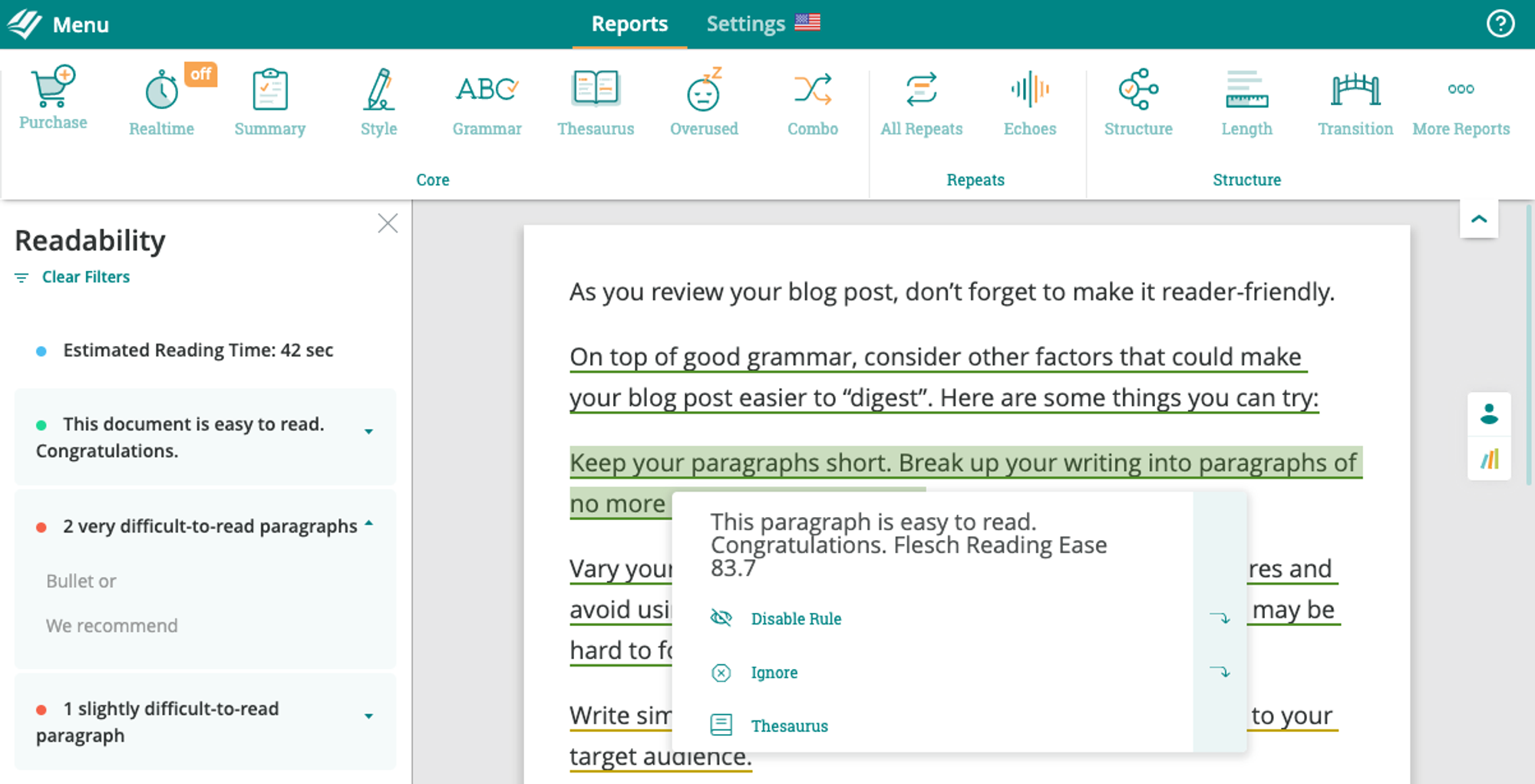Expand the 'document is easy to read' section

click(369, 432)
